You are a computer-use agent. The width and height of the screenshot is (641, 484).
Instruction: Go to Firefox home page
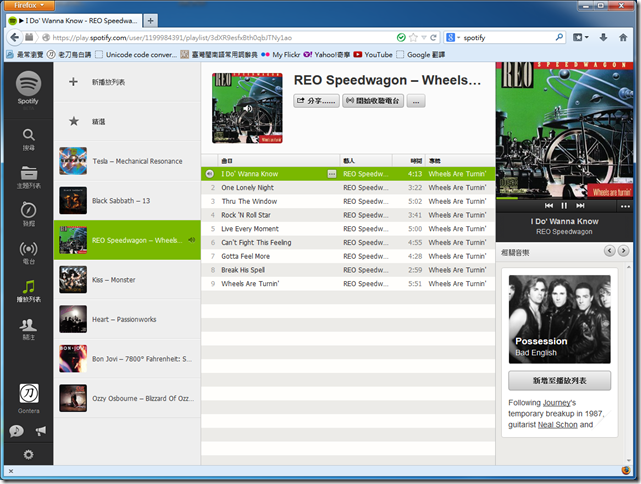tap(623, 38)
